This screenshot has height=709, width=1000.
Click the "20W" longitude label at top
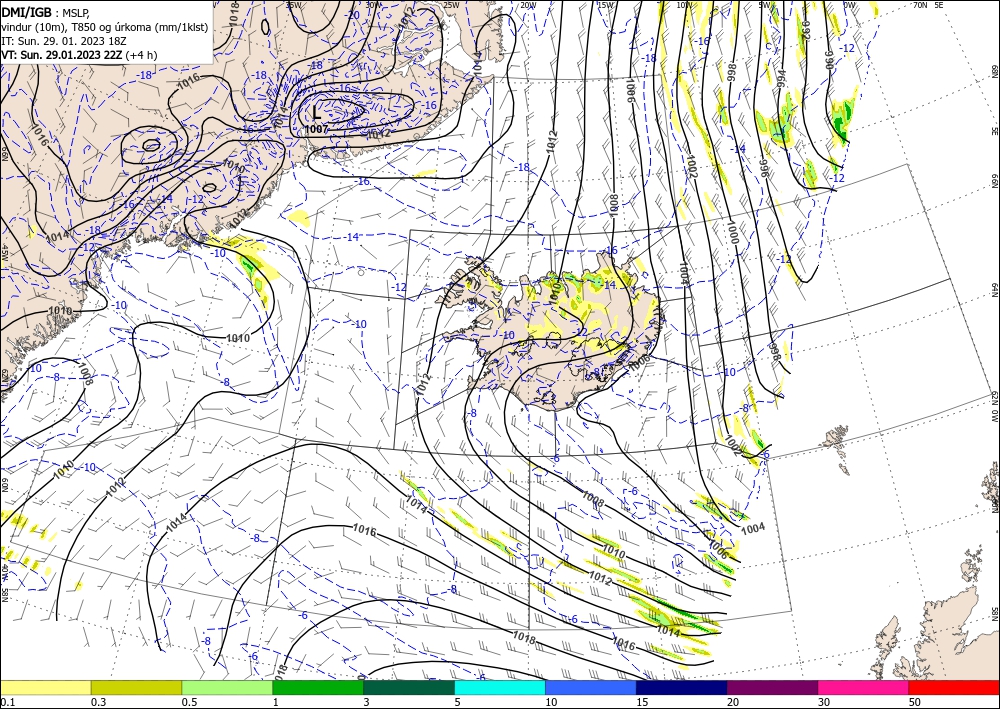527,5
